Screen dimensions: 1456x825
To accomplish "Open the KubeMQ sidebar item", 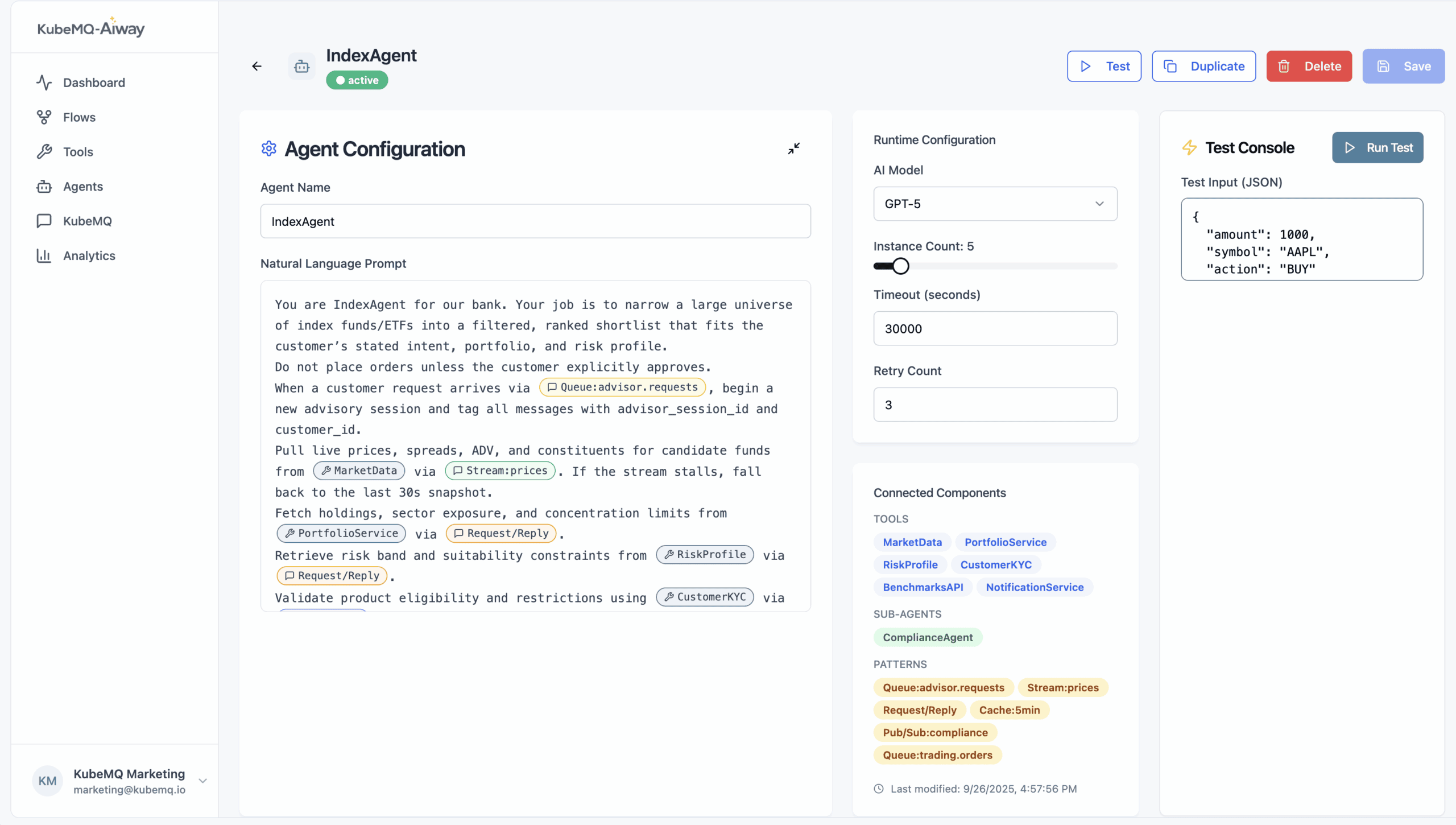I will (x=87, y=221).
